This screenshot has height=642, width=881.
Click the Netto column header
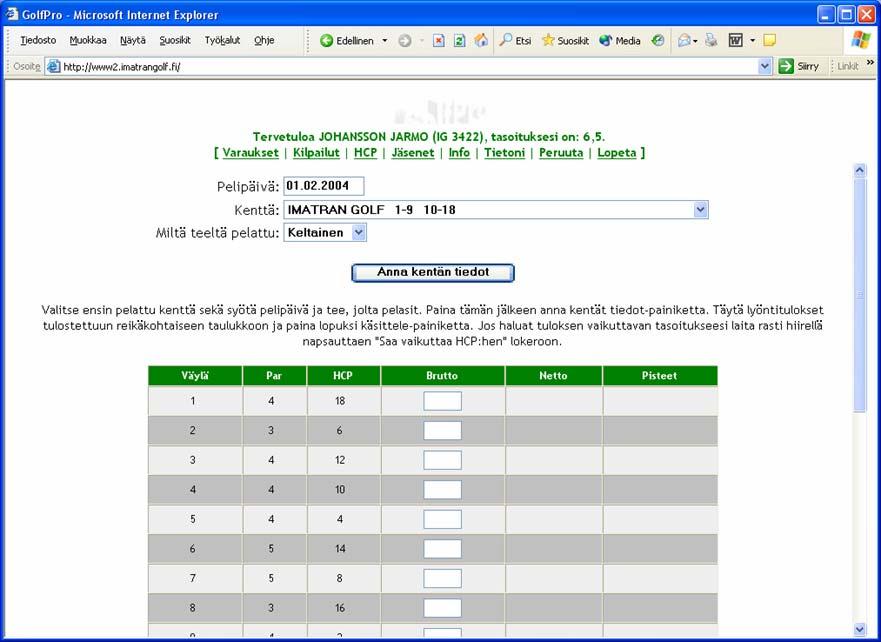pos(553,376)
